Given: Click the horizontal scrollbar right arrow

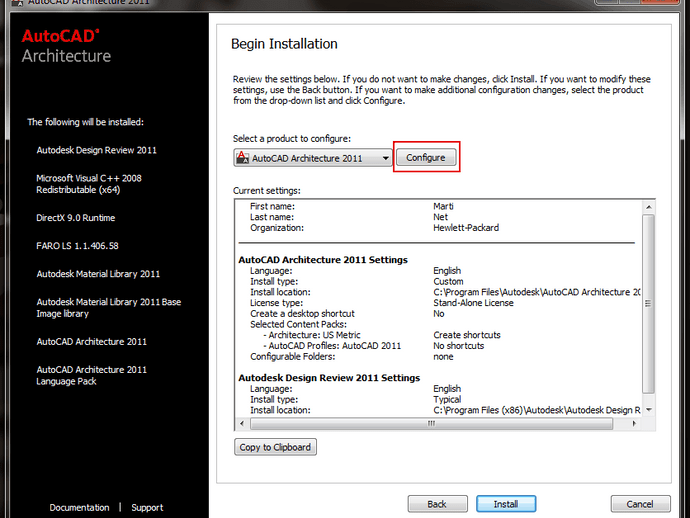Looking at the screenshot, I should [x=634, y=423].
